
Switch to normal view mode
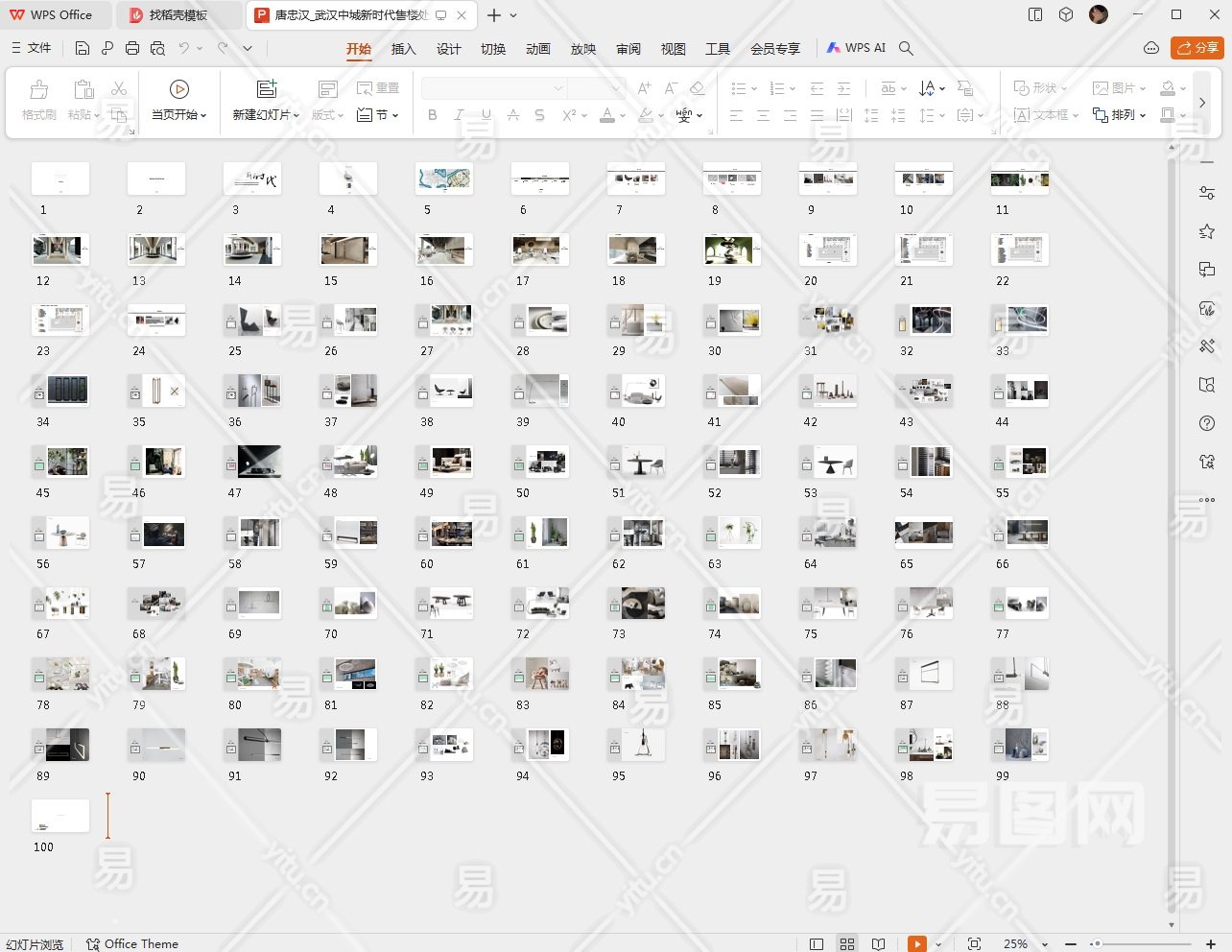(817, 944)
